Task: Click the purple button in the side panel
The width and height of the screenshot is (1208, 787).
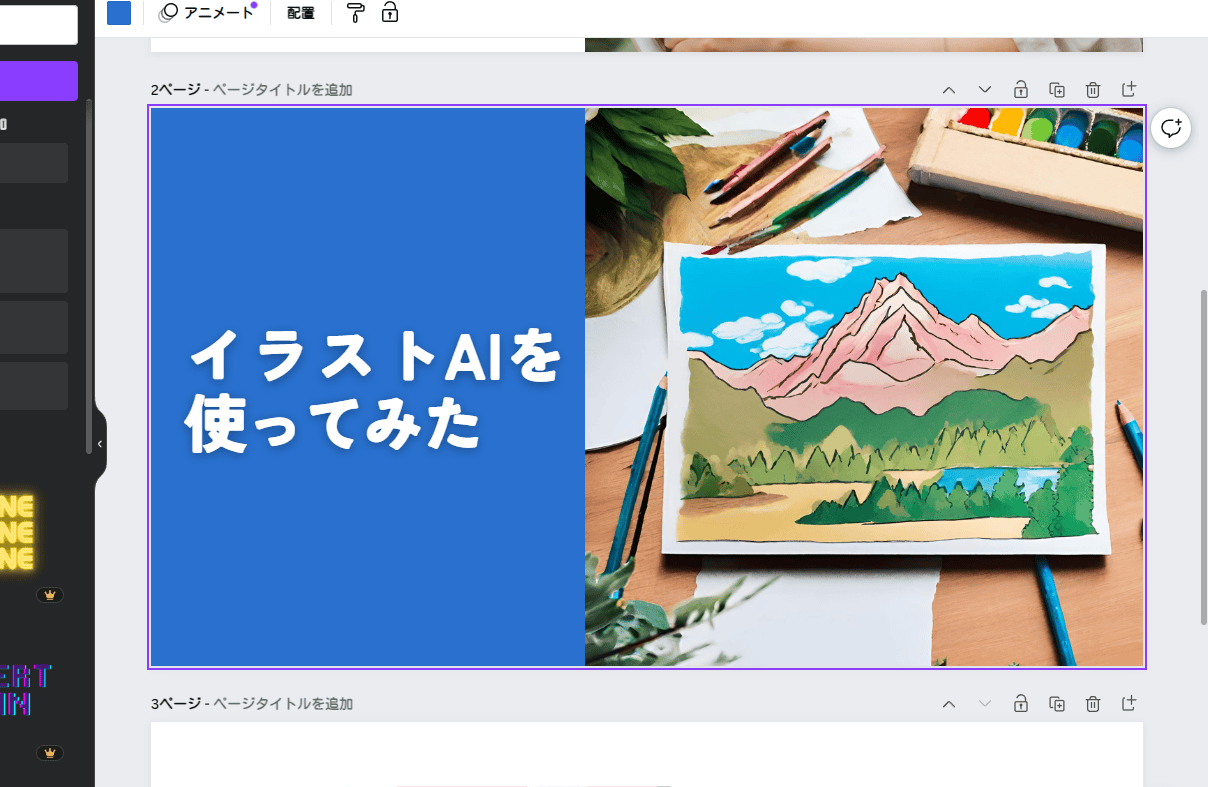Action: click(x=39, y=81)
